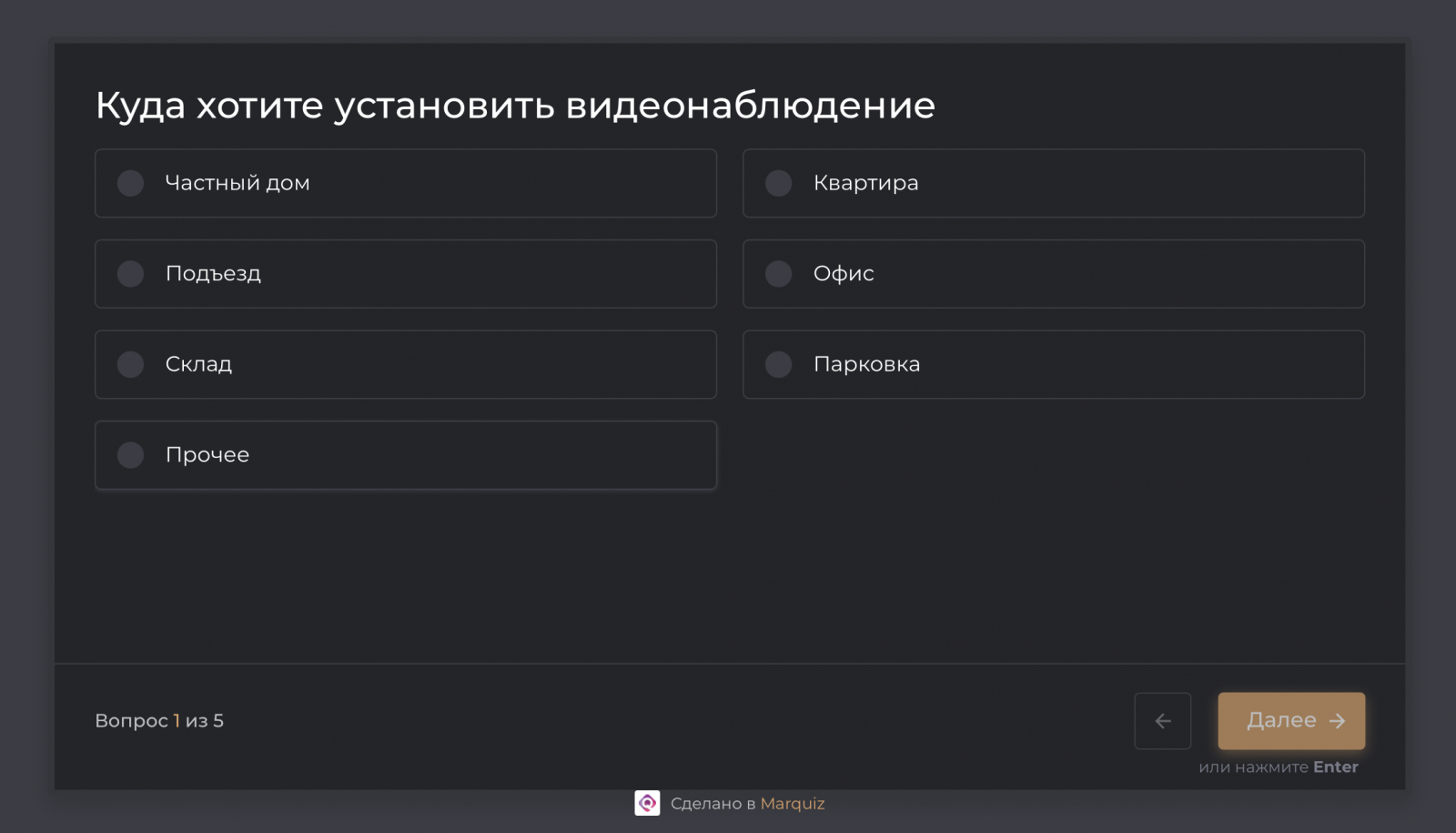Select the Подъезд radio option
Screen dimensions: 1456x833
[x=131, y=274]
